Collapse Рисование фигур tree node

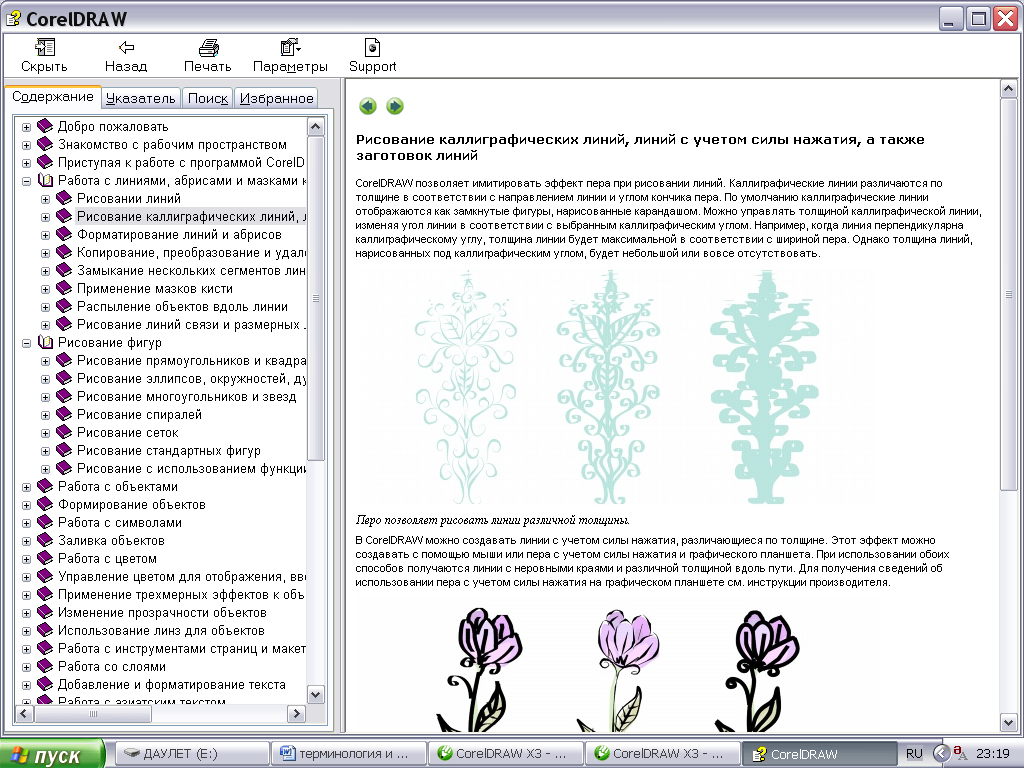point(26,343)
